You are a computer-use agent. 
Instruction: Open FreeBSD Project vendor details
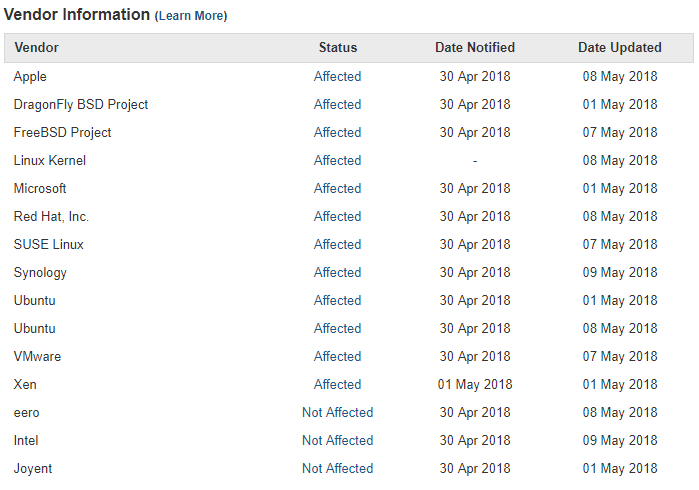click(x=62, y=132)
